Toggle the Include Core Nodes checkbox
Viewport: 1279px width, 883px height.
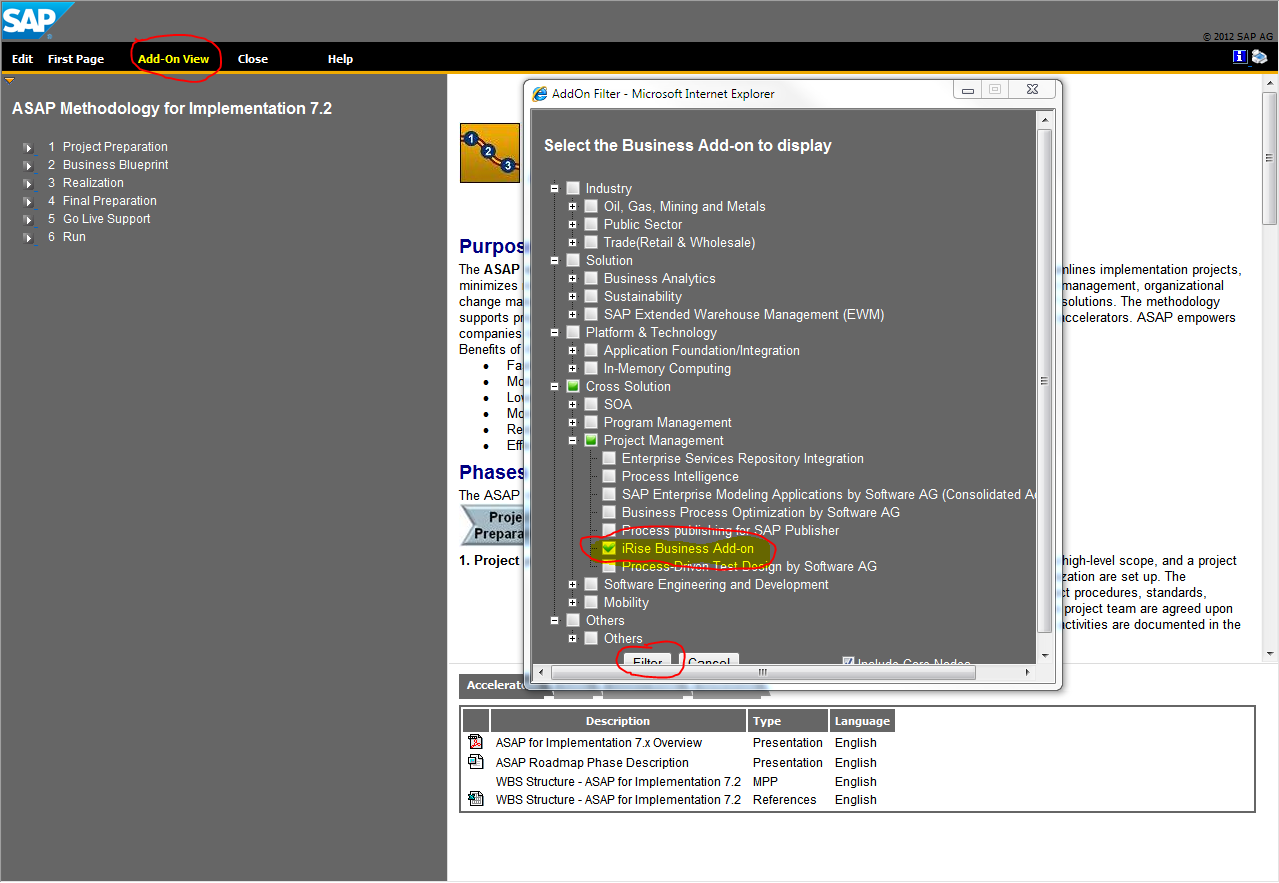pos(848,662)
